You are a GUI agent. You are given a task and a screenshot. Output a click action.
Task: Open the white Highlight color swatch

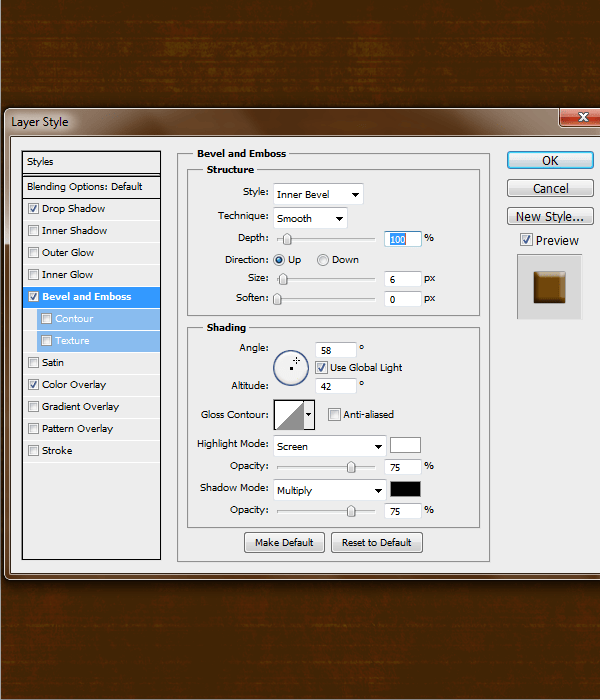405,445
